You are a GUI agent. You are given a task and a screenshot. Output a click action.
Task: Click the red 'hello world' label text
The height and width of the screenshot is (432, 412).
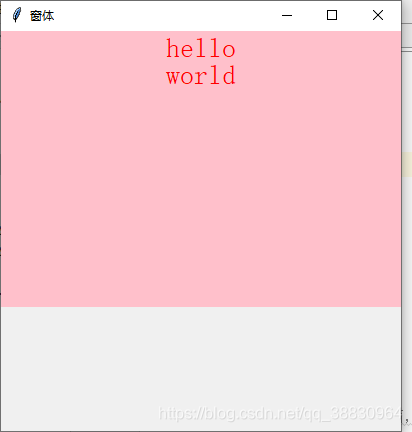coord(201,62)
